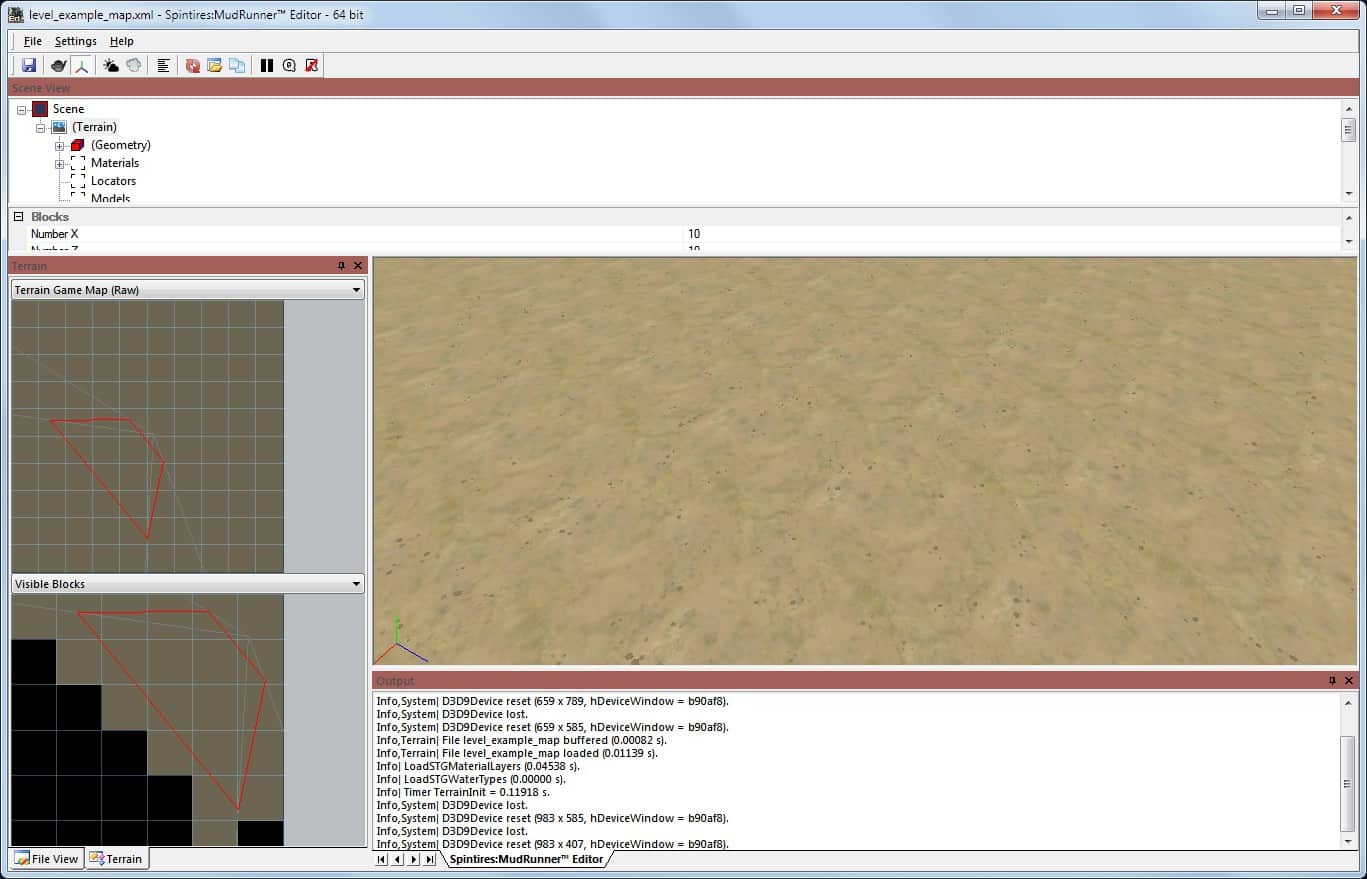Screen dimensions: 1367x879
Task: Collapse the Blocks property section
Action: tap(18, 217)
